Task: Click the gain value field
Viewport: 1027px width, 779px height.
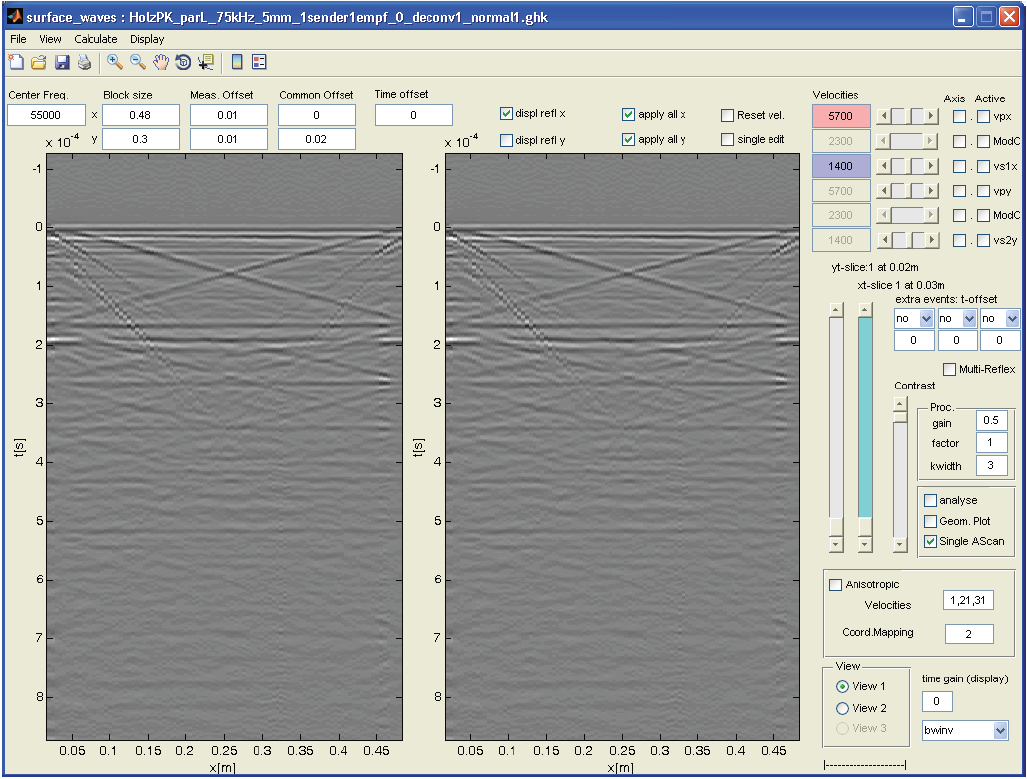Action: pyautogui.click(x=991, y=421)
